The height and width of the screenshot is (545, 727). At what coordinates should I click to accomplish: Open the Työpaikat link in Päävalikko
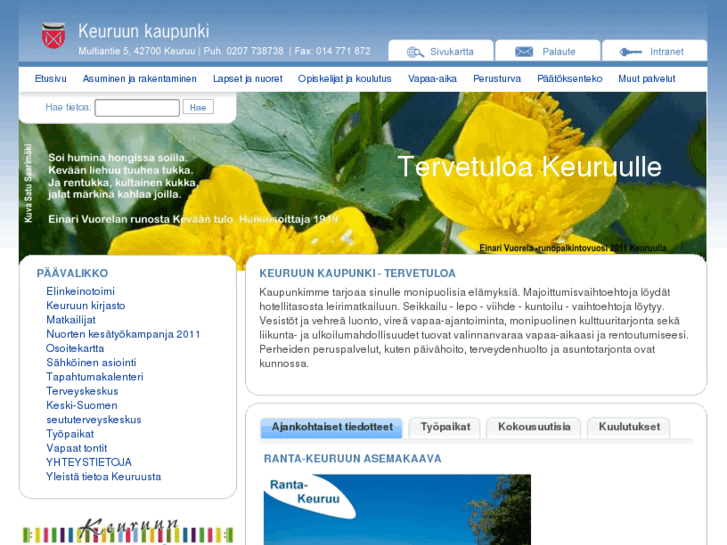tap(70, 434)
